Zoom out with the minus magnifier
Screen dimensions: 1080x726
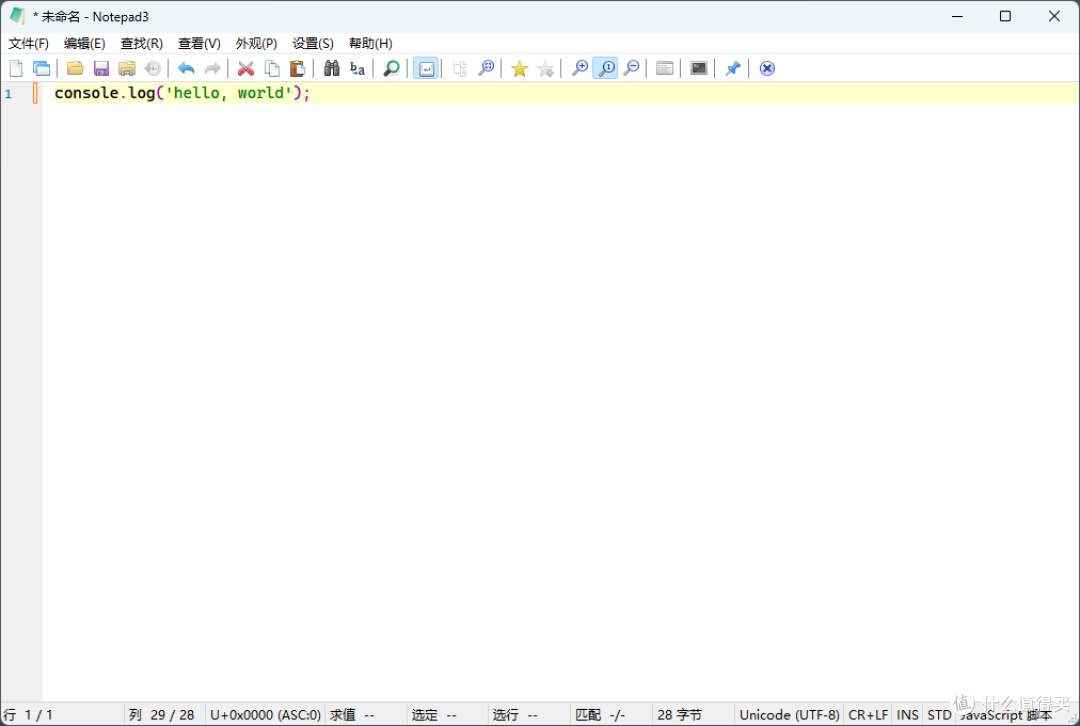click(x=631, y=68)
